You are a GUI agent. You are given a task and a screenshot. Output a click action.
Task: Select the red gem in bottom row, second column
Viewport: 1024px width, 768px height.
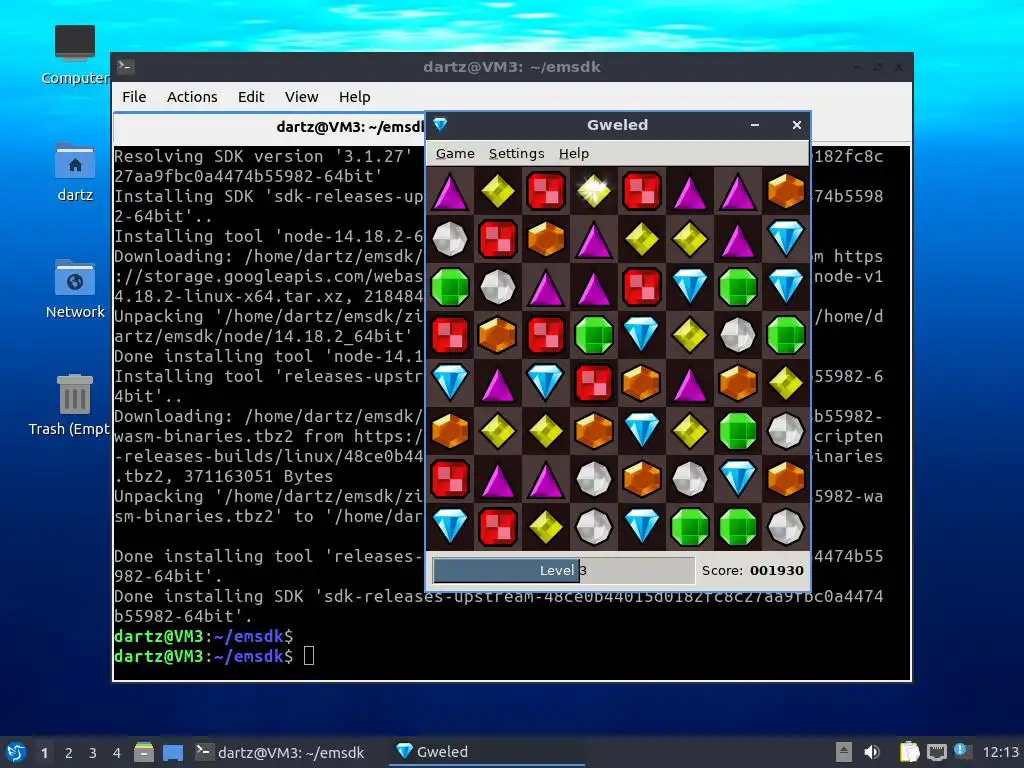pyautogui.click(x=498, y=526)
